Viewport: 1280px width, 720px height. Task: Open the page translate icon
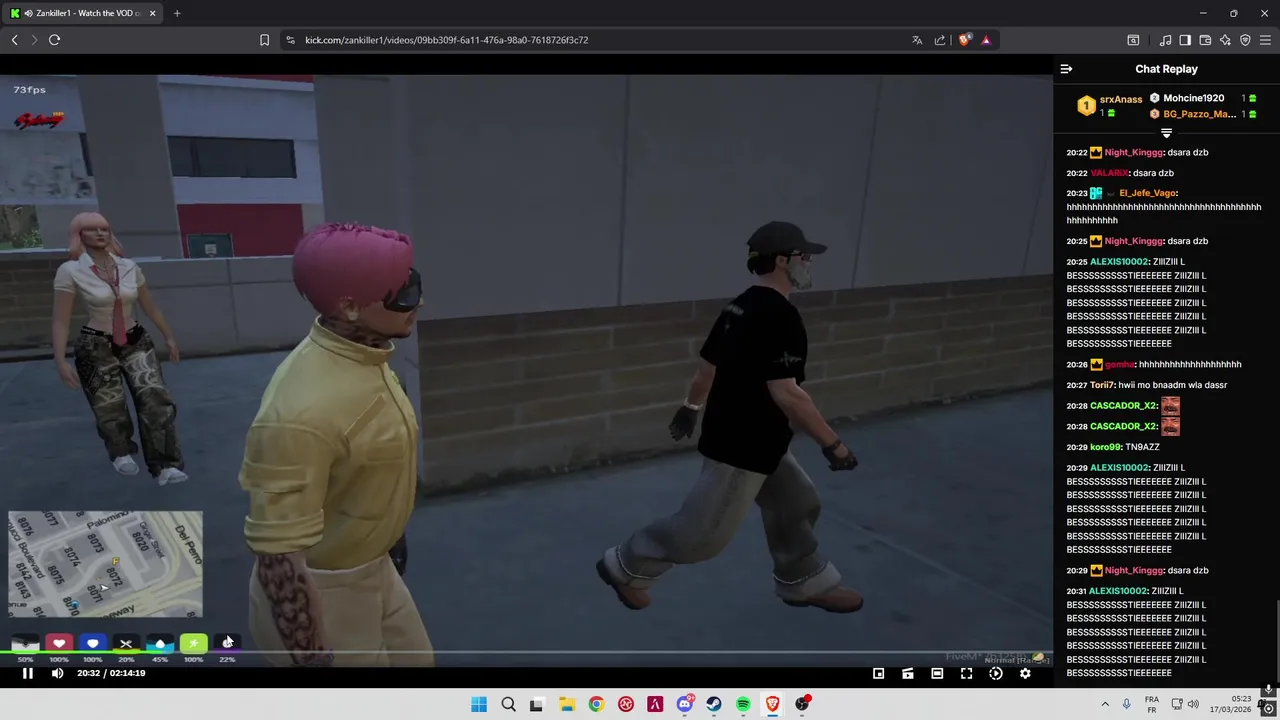[917, 40]
